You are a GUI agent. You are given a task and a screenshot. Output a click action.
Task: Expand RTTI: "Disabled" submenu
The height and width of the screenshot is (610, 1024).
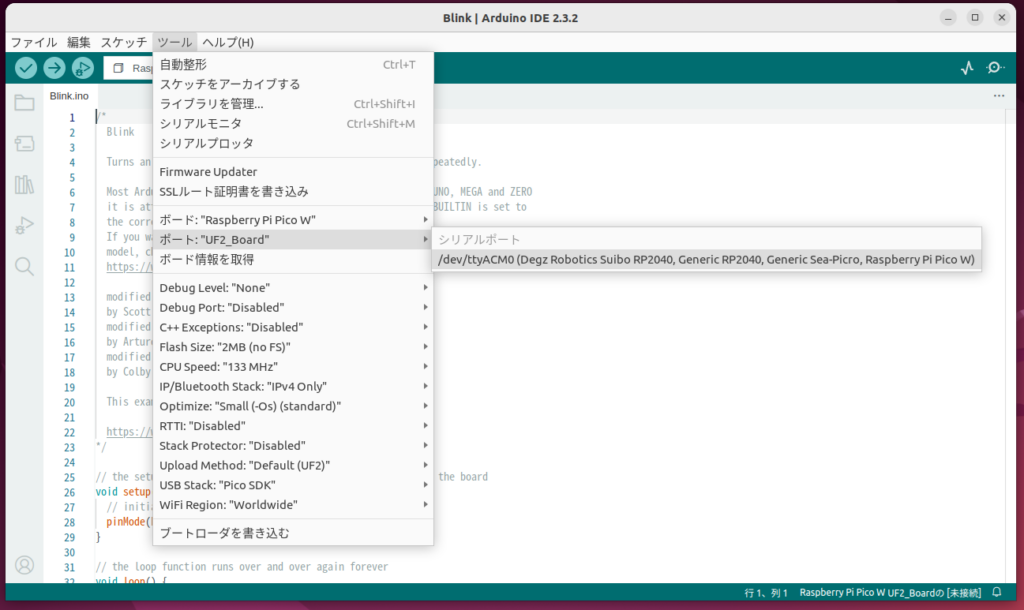[x=293, y=426]
